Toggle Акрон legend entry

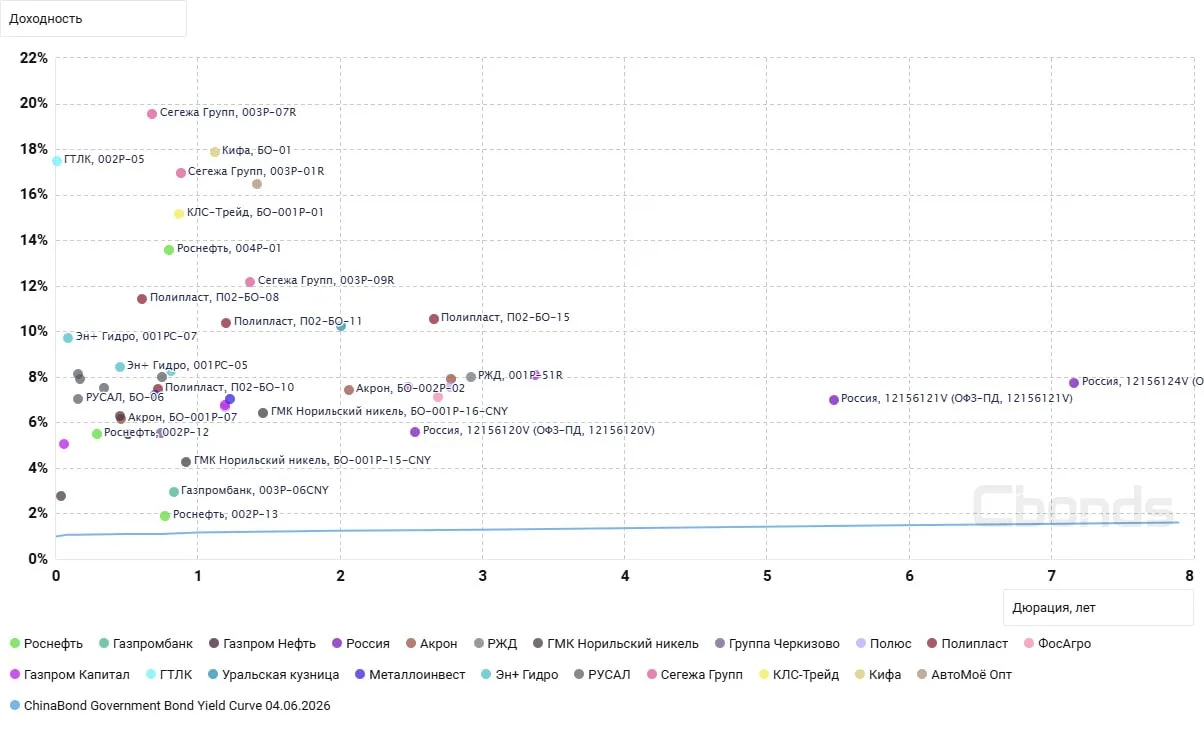click(431, 644)
